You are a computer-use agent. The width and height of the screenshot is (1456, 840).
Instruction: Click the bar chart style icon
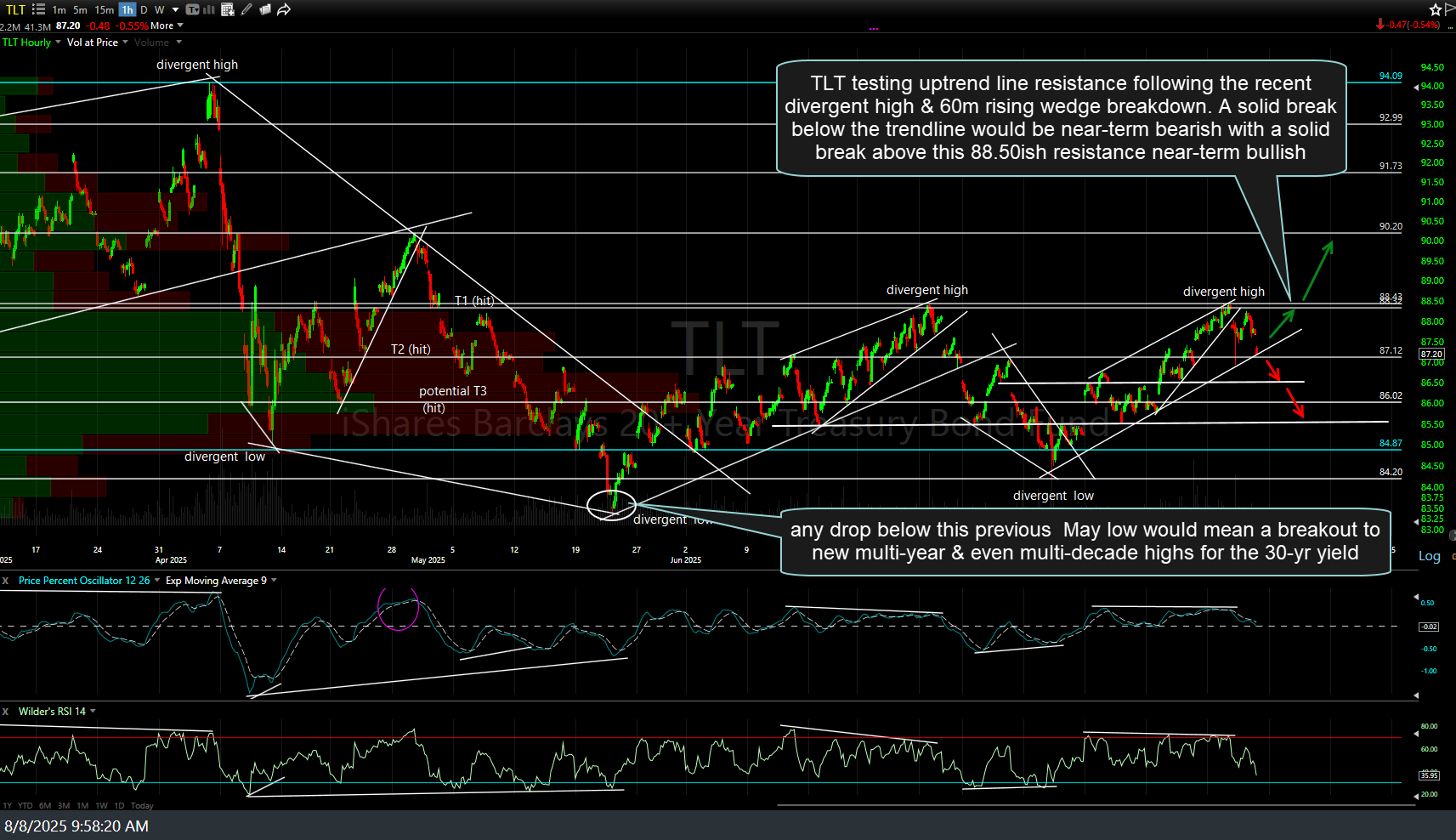point(209,9)
